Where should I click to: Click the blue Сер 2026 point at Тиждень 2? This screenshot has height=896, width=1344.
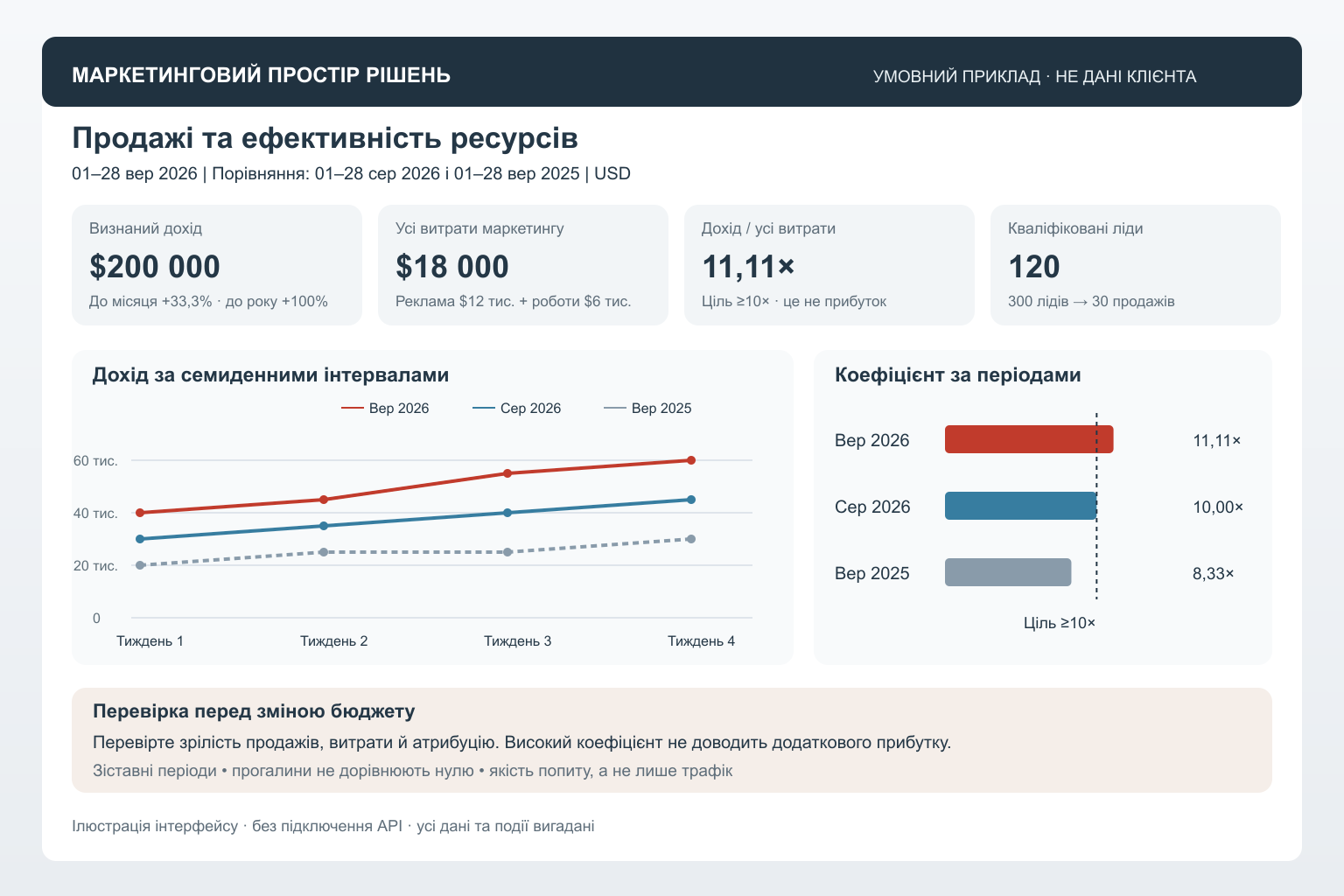pos(324,526)
